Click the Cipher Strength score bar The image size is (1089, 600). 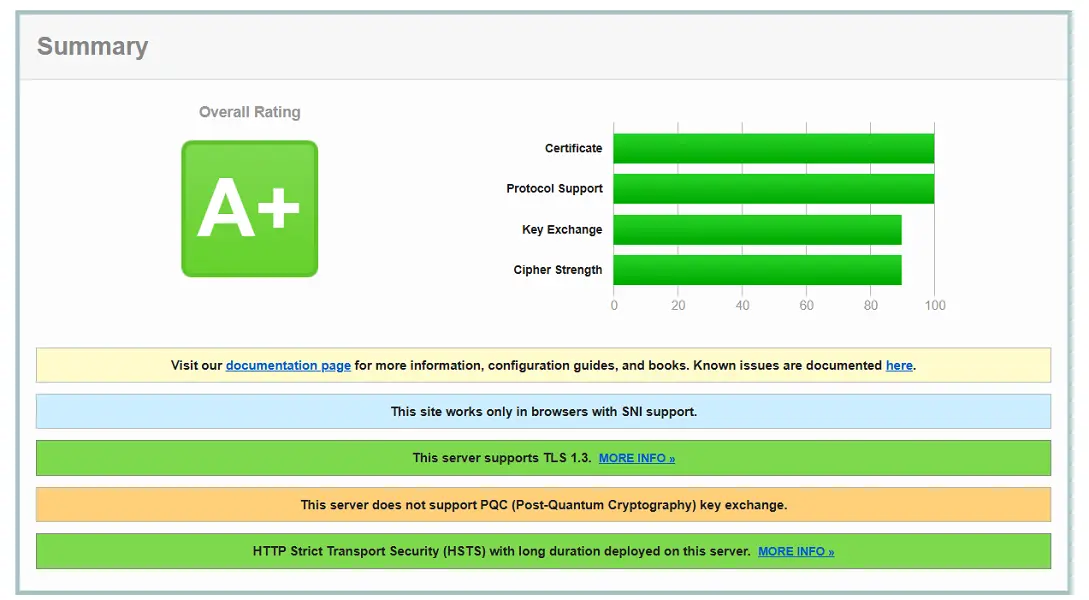757,270
